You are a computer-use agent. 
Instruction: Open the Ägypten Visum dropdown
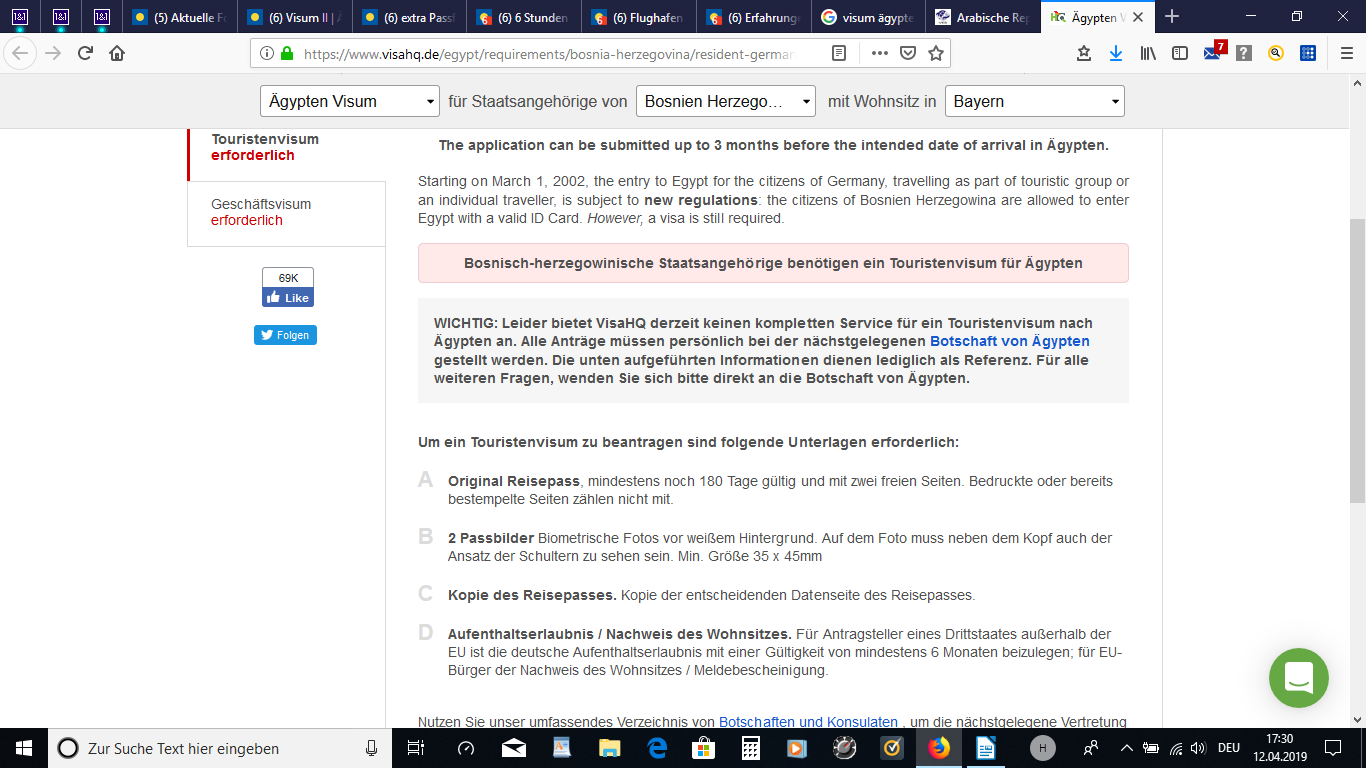[349, 101]
